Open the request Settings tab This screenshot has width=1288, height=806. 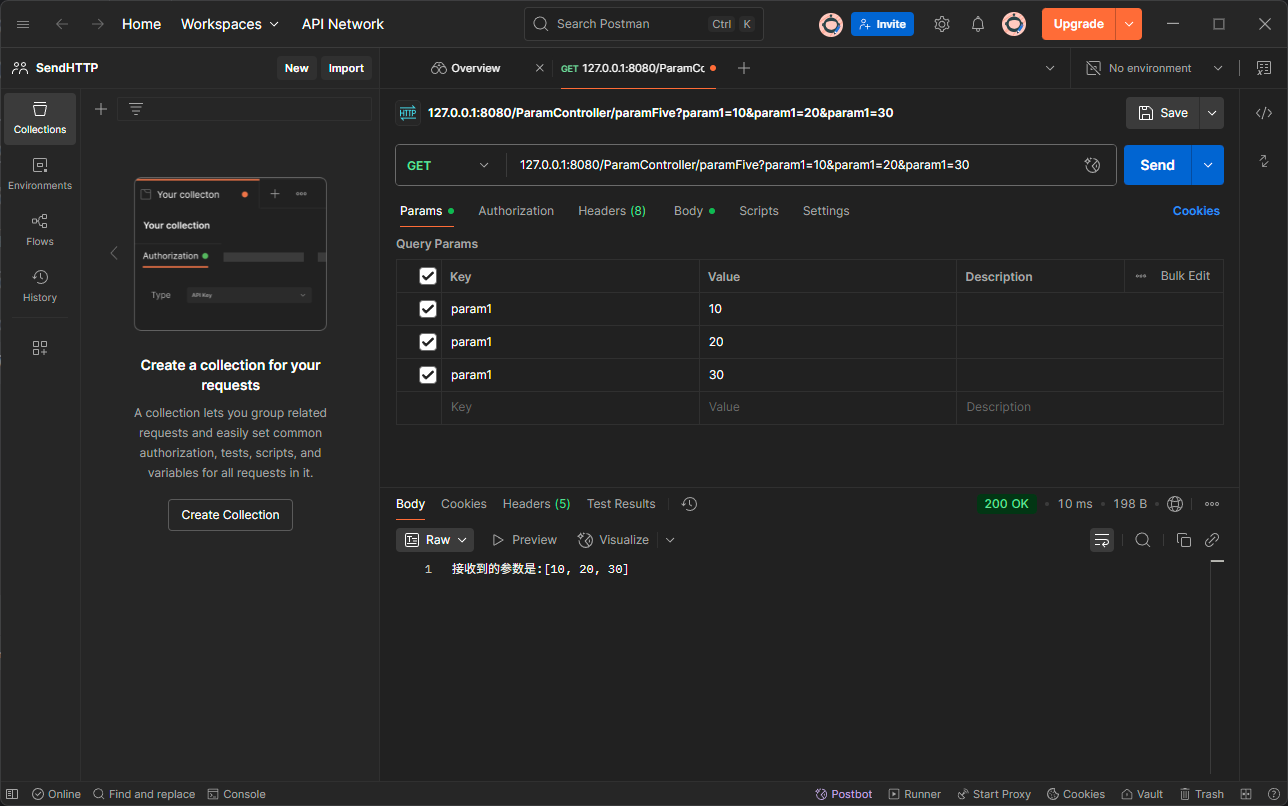[x=826, y=211]
